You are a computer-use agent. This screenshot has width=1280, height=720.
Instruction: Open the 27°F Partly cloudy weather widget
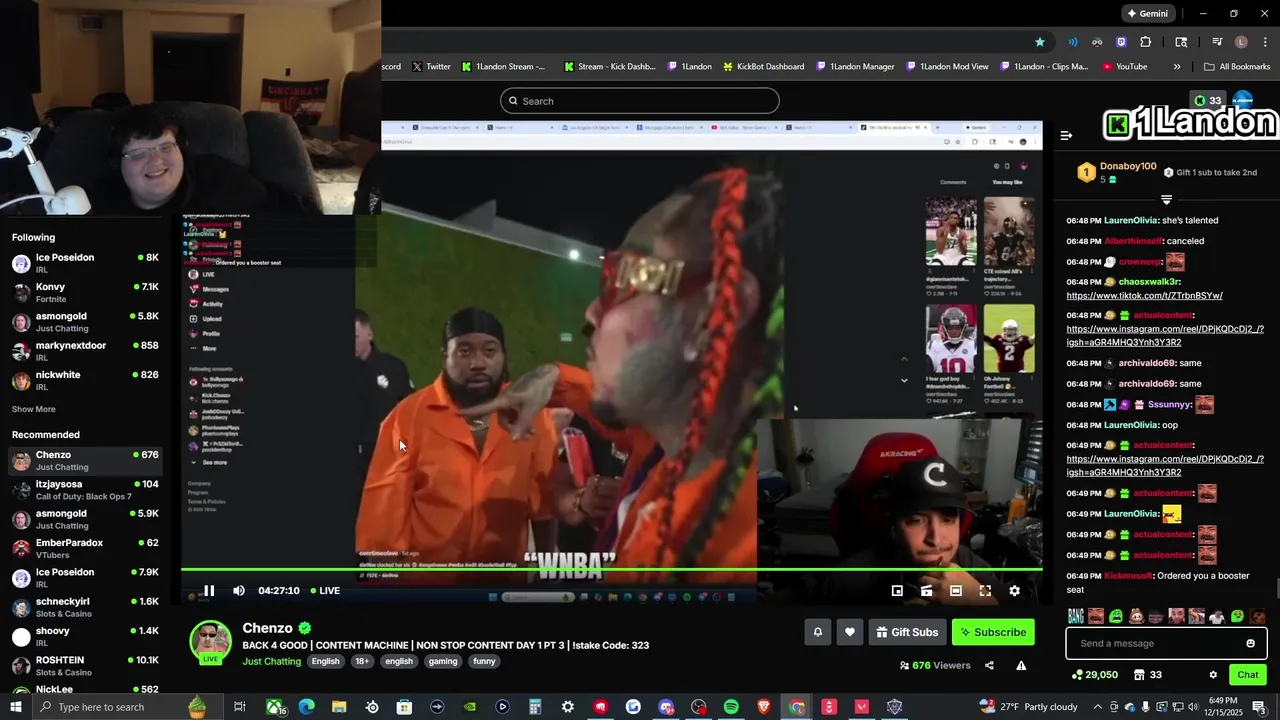1028,707
